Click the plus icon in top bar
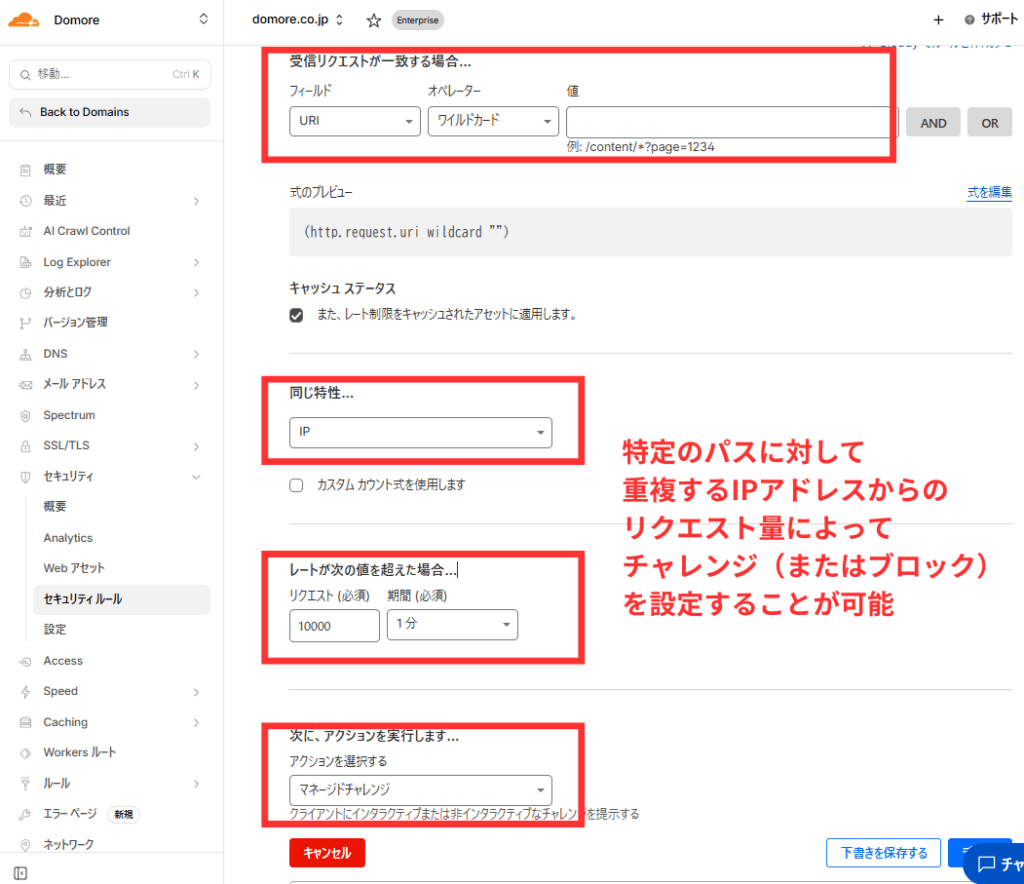 coord(938,20)
